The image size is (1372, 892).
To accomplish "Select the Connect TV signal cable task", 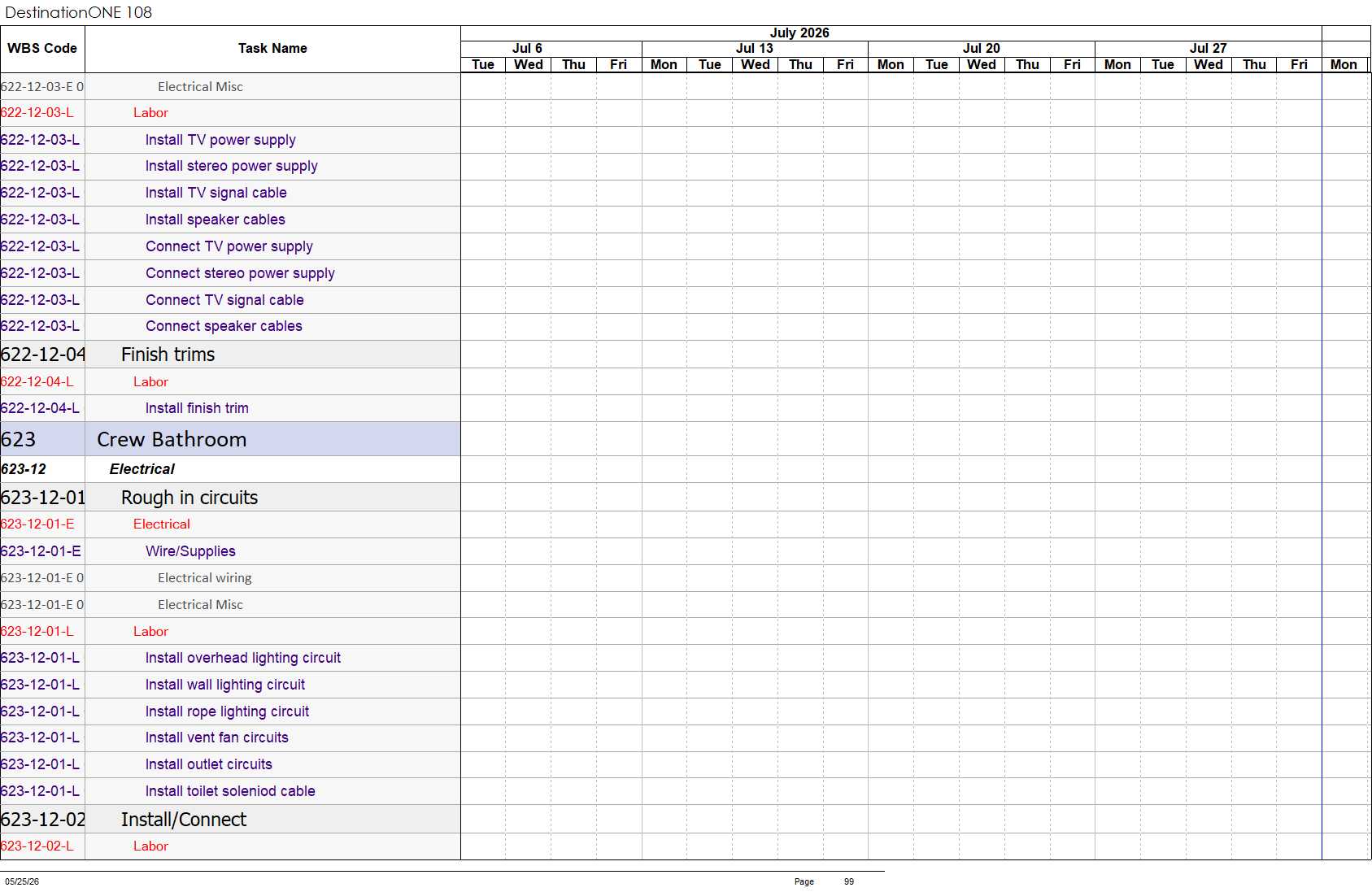I will tap(224, 300).
